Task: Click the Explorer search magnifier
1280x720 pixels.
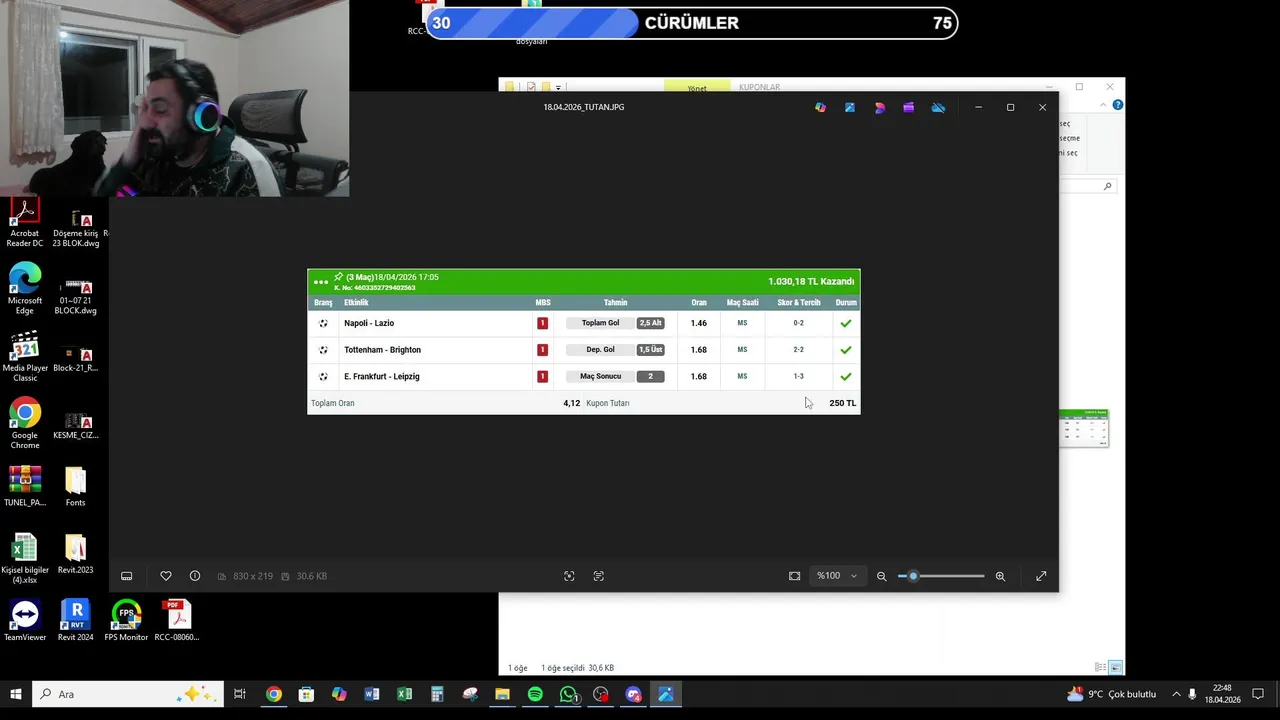Action: pos(1107,186)
